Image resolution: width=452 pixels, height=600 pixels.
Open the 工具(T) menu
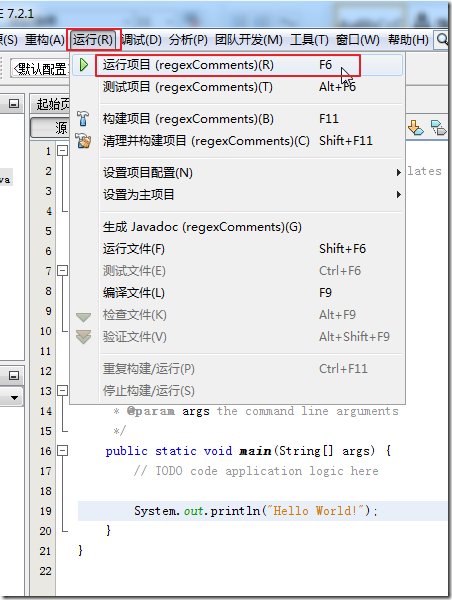[x=309, y=40]
